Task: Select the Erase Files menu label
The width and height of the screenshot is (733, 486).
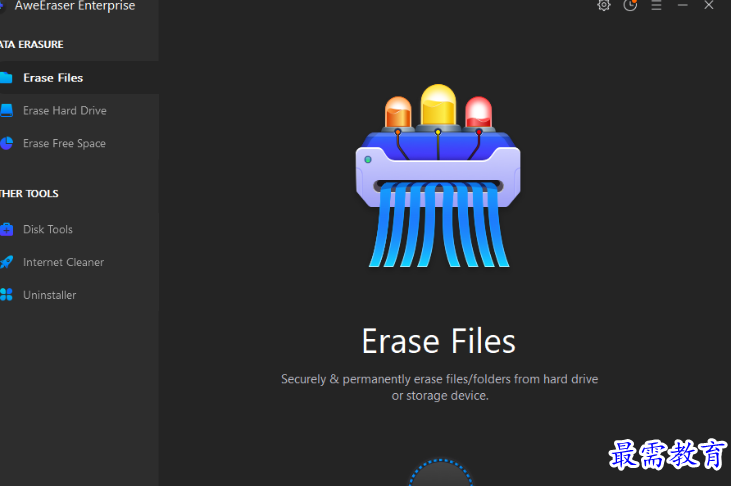Action: 53,78
